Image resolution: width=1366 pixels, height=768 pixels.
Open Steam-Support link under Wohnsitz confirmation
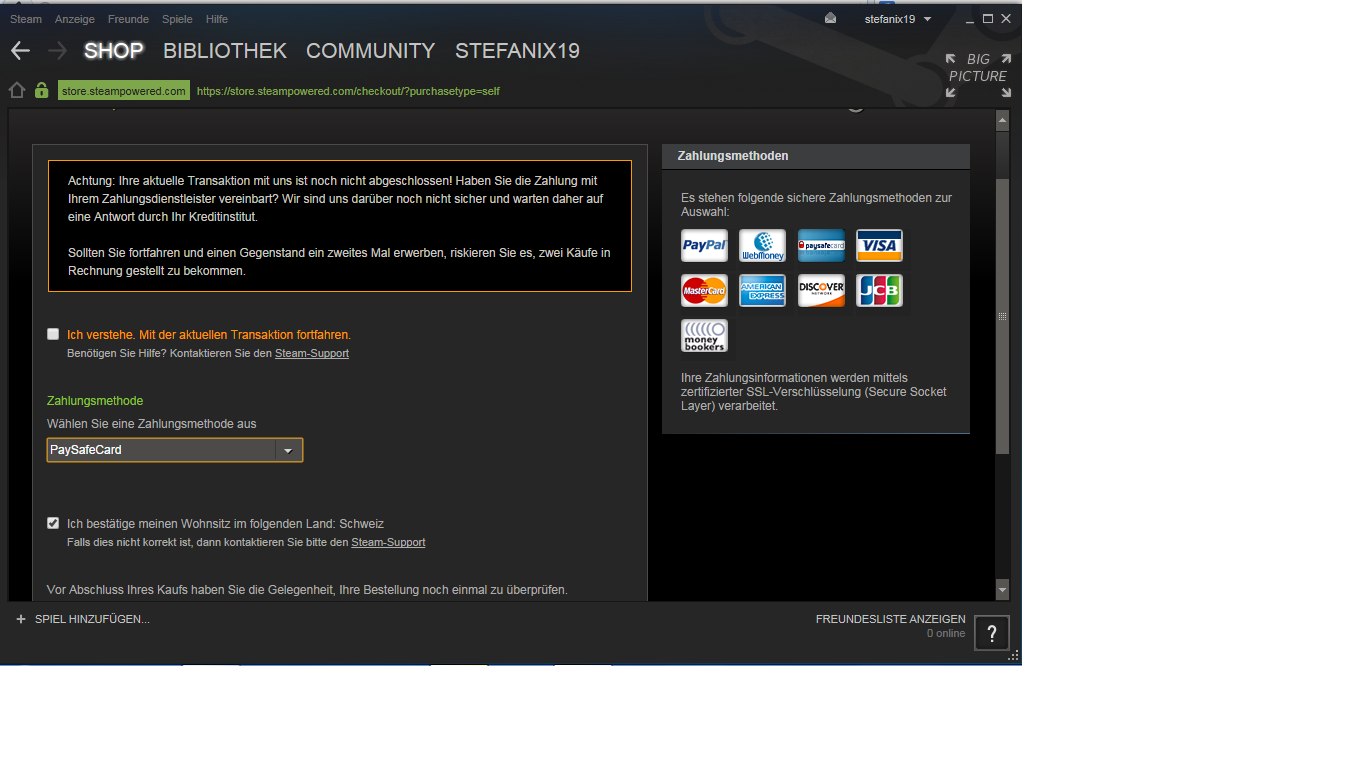[x=388, y=542]
